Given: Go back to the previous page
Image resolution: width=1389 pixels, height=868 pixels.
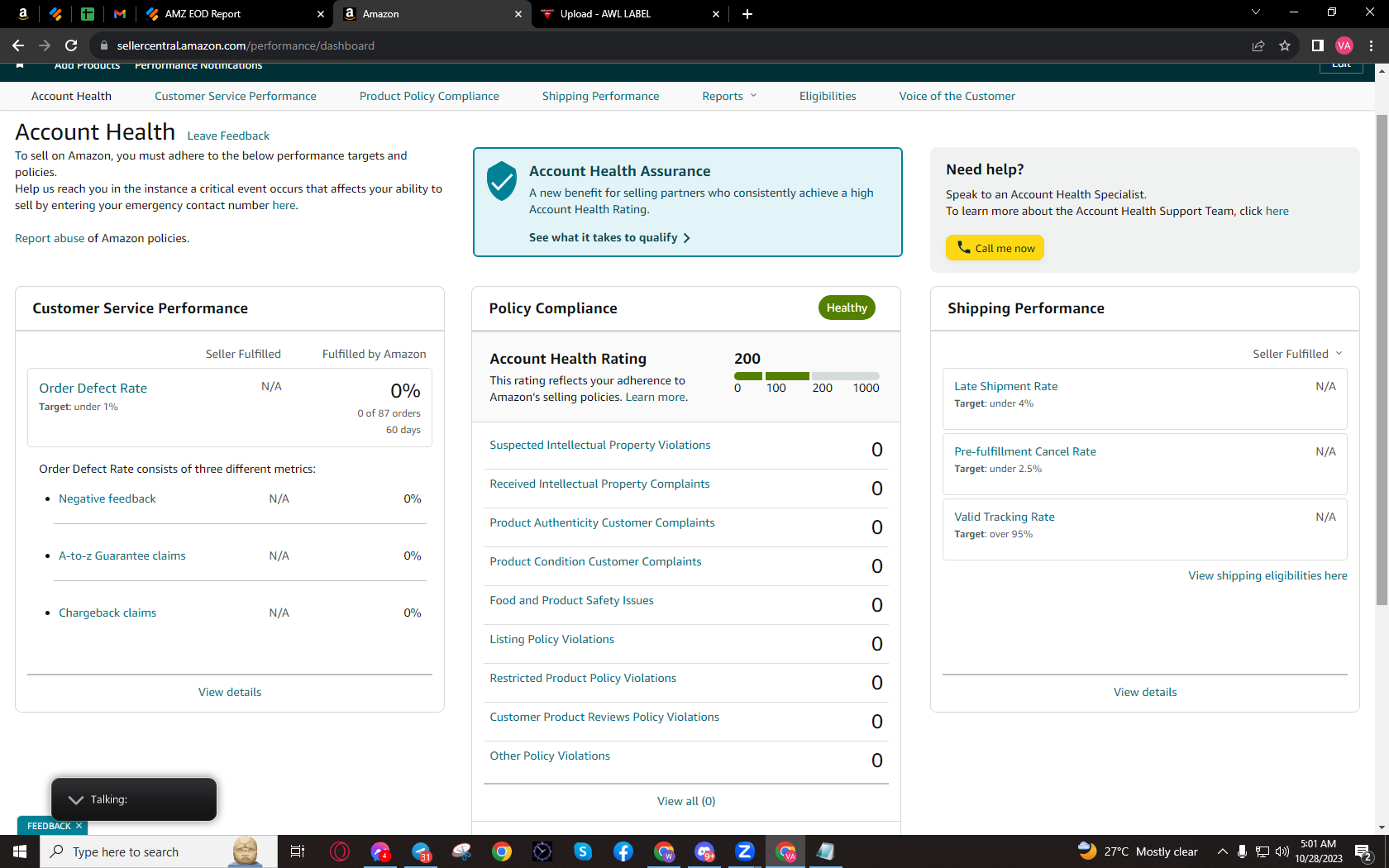Looking at the screenshot, I should (x=18, y=45).
